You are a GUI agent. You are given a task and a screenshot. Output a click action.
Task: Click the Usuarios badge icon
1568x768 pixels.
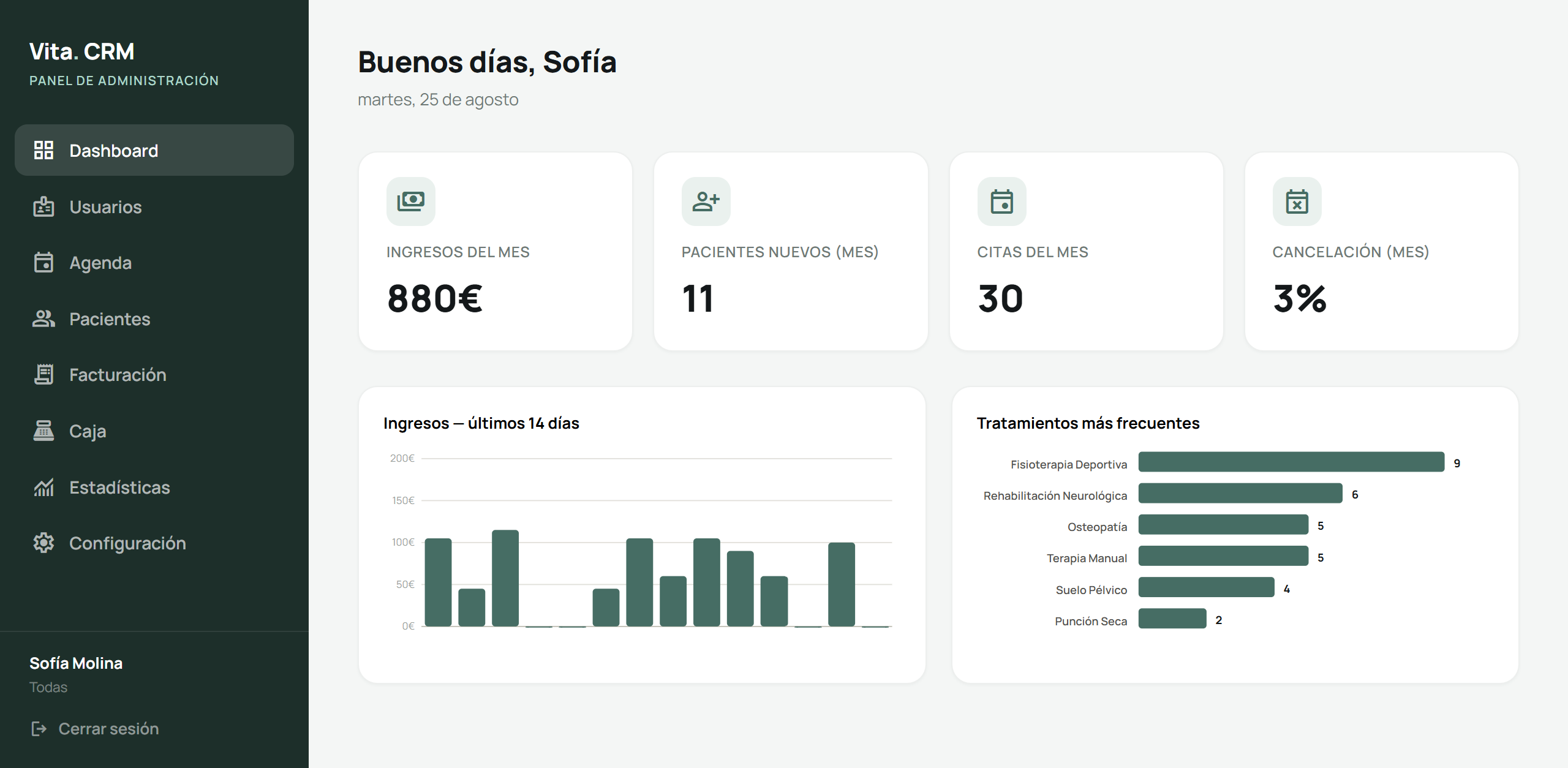pos(43,206)
